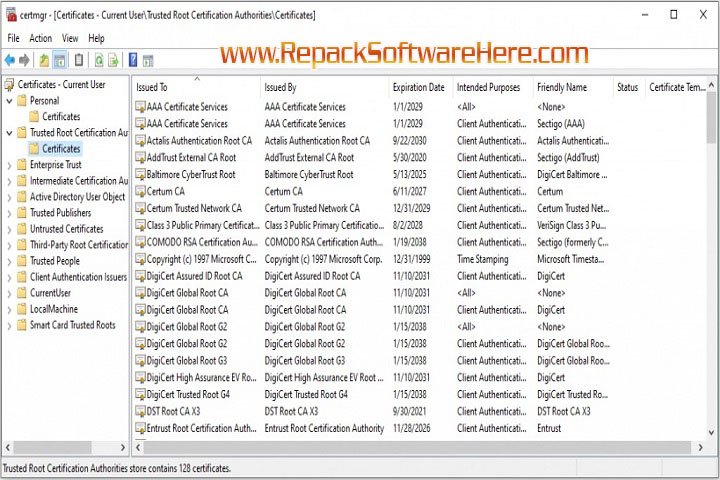Open the File menu
Viewport: 720px width, 480px height.
pos(13,38)
